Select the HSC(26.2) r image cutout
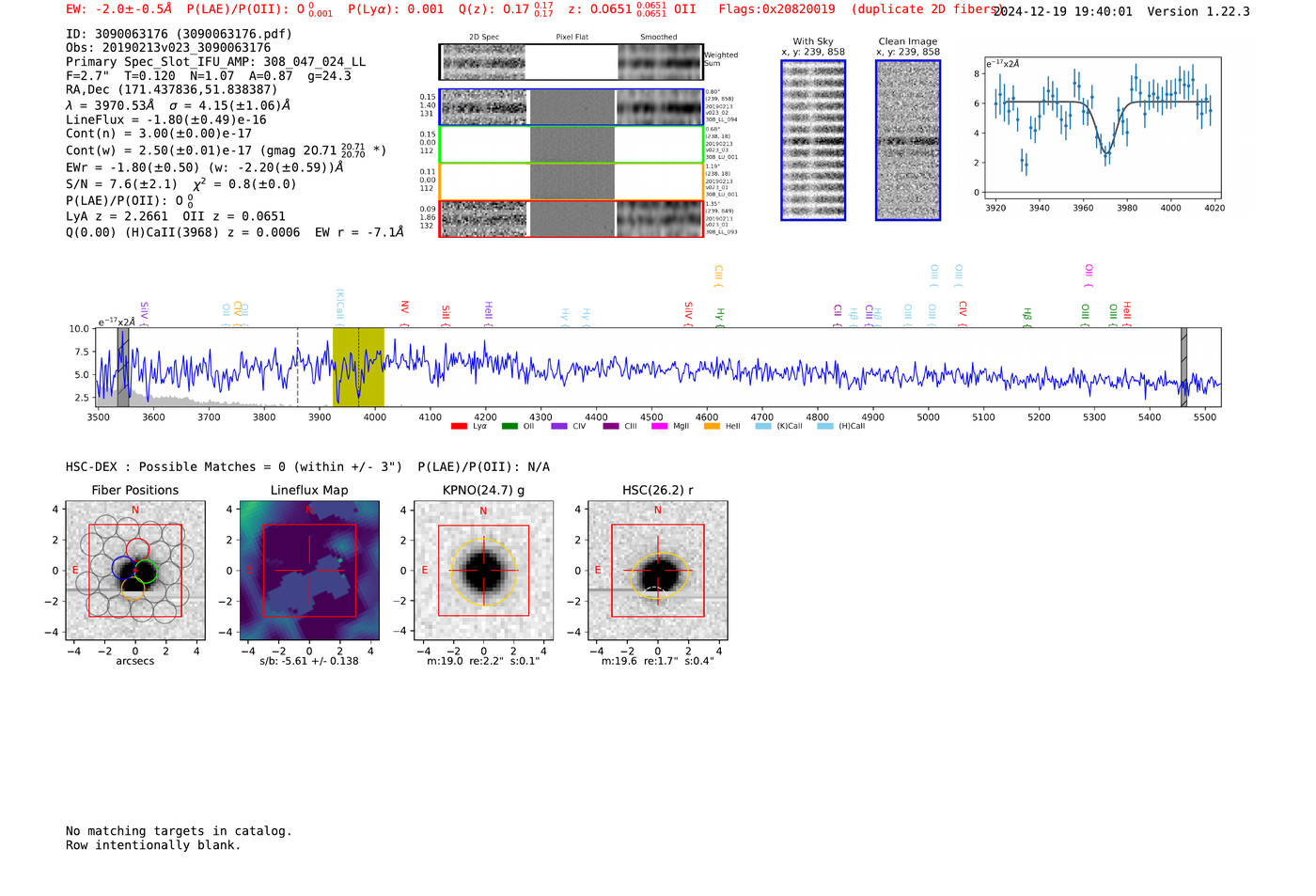1316x896 pixels. coord(657,571)
